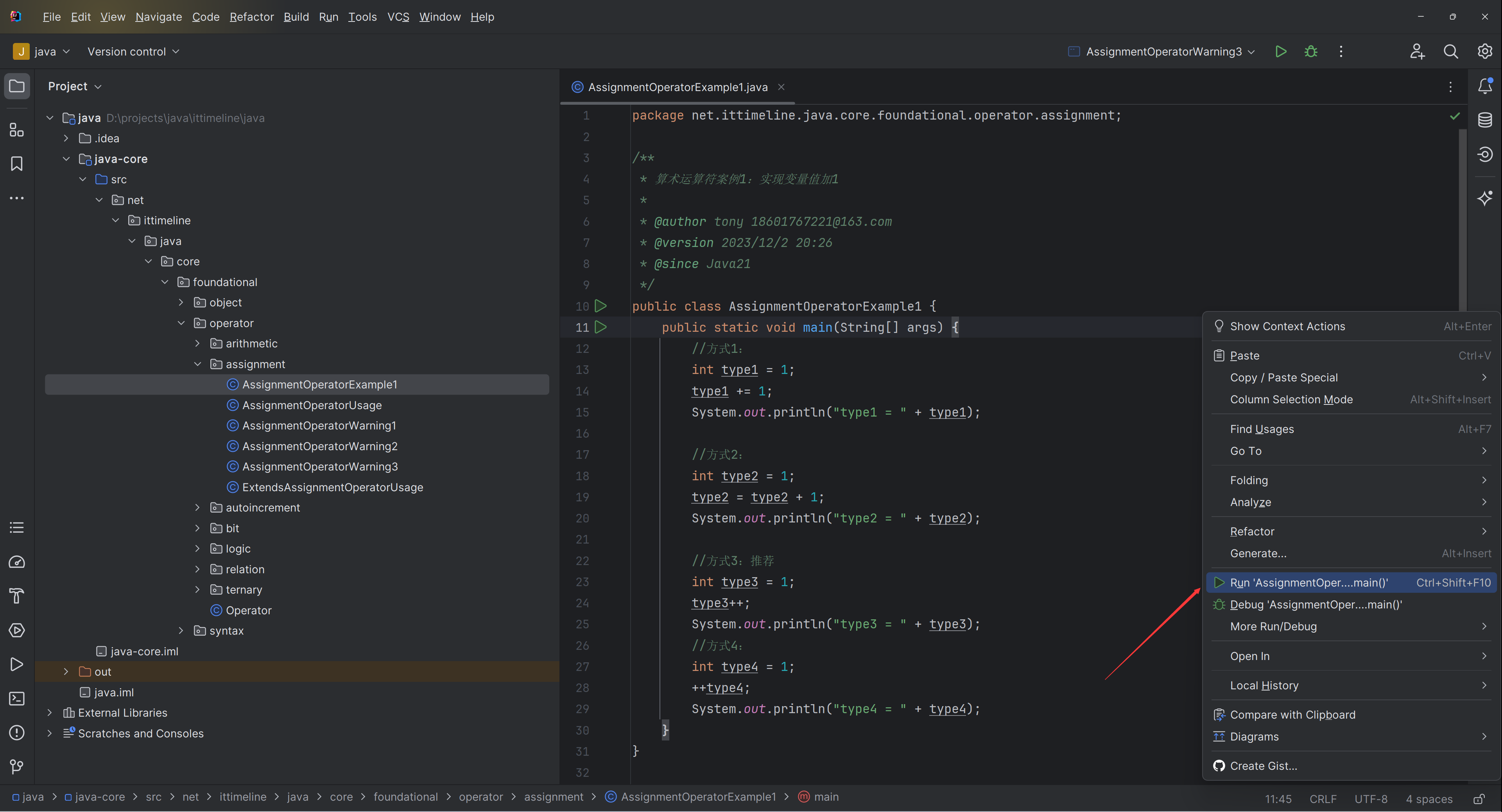
Task: Open the Terminal tool window icon
Action: (17, 698)
